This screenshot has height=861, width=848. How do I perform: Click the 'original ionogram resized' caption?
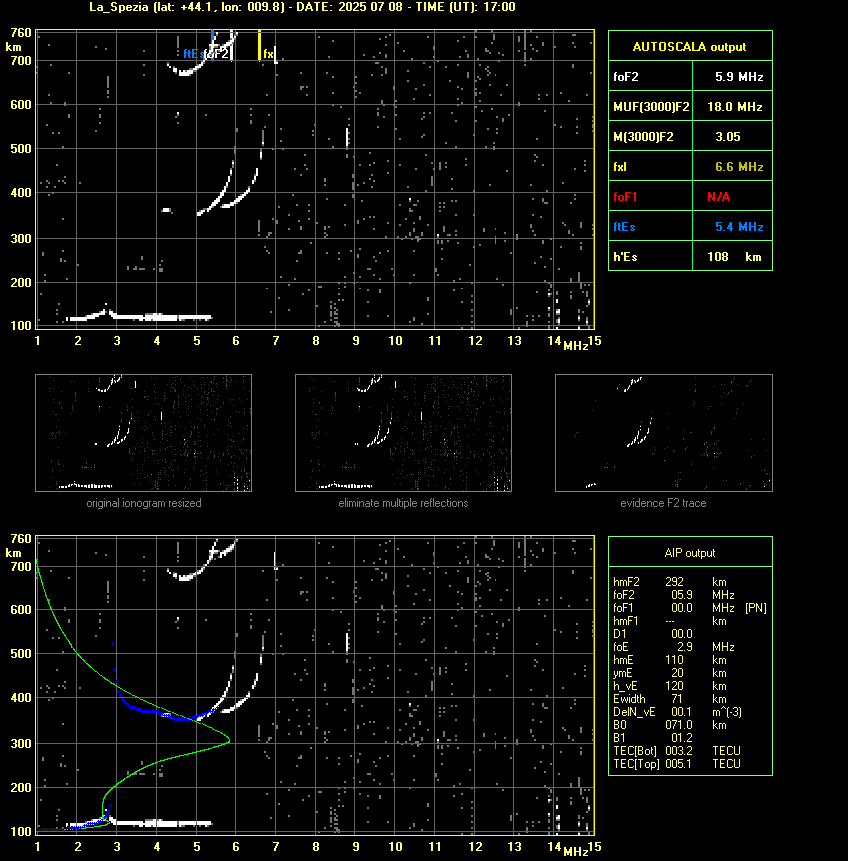pyautogui.click(x=144, y=503)
